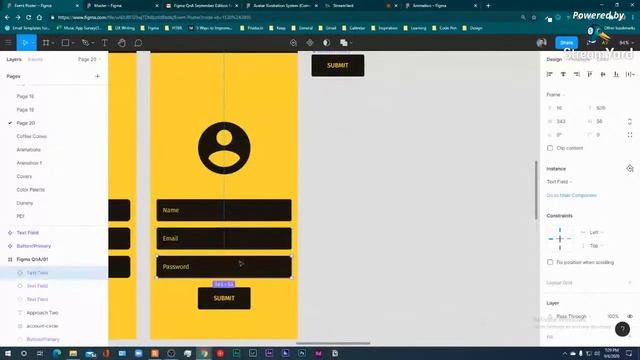Click the browser reload icon
Viewport: 640px width, 360px height.
tap(29, 18)
